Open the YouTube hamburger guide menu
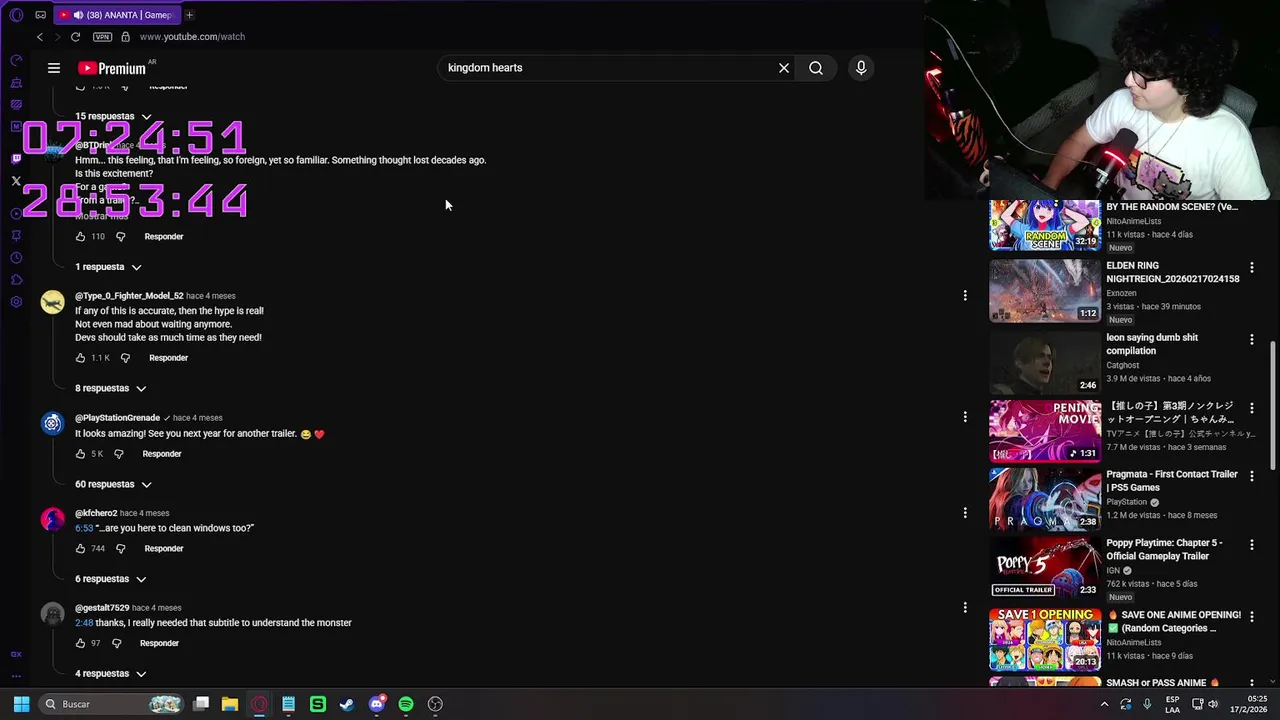Viewport: 1280px width, 720px height. 54,68
